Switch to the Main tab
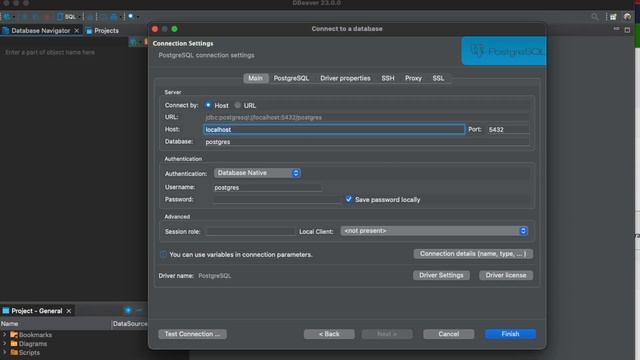Image resolution: width=640 pixels, height=360 pixels. pyautogui.click(x=256, y=78)
